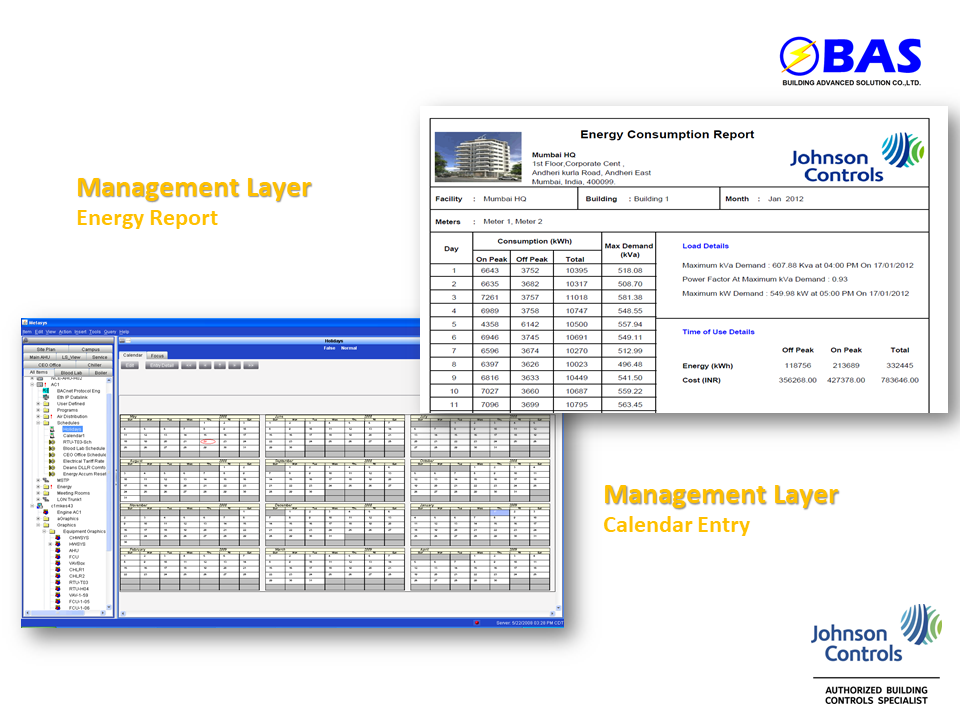The height and width of the screenshot is (720, 960).
Task: Click the circled date in May calendar
Action: (208, 441)
